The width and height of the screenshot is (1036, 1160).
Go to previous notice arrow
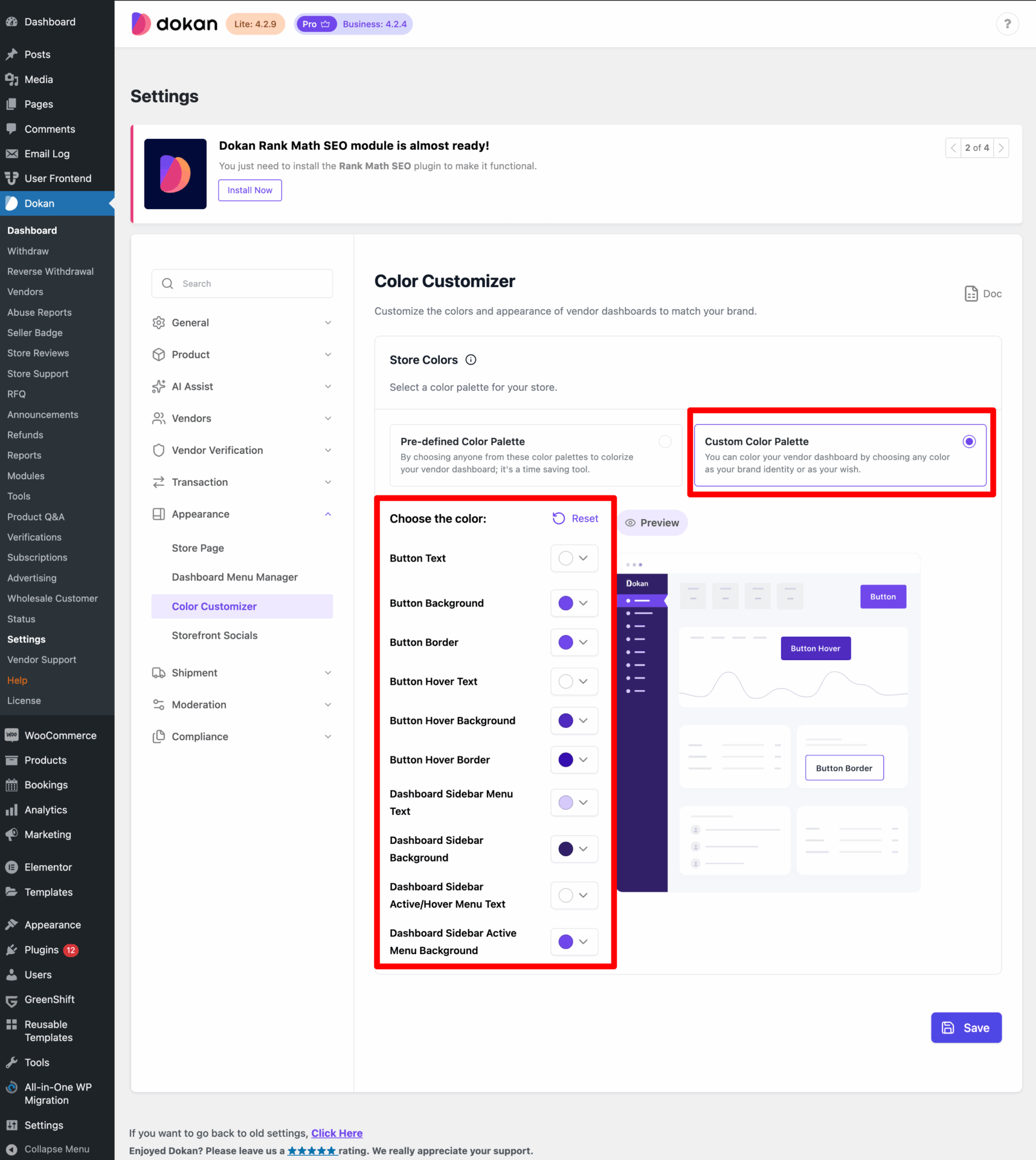(953, 148)
